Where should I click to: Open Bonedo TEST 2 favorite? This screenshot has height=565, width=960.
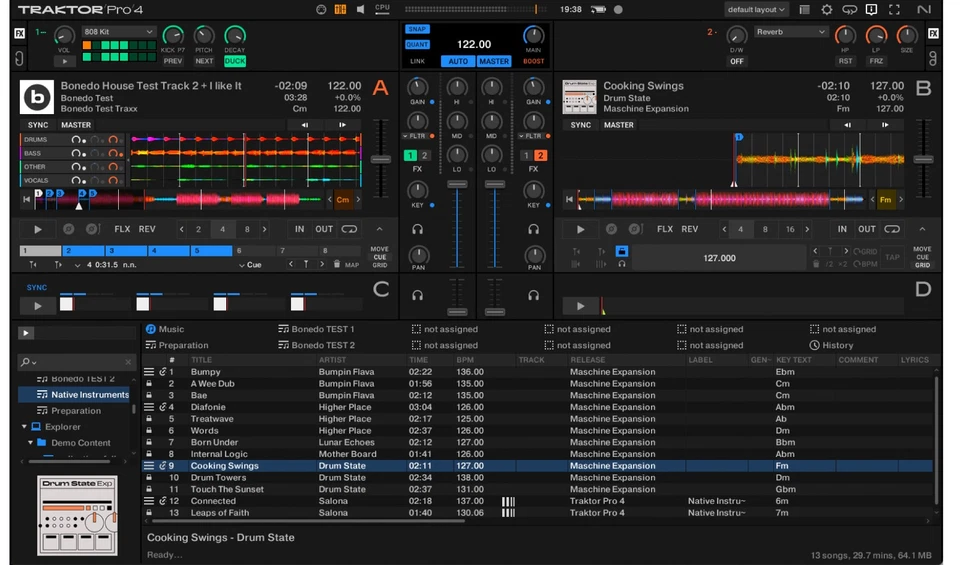[317, 345]
